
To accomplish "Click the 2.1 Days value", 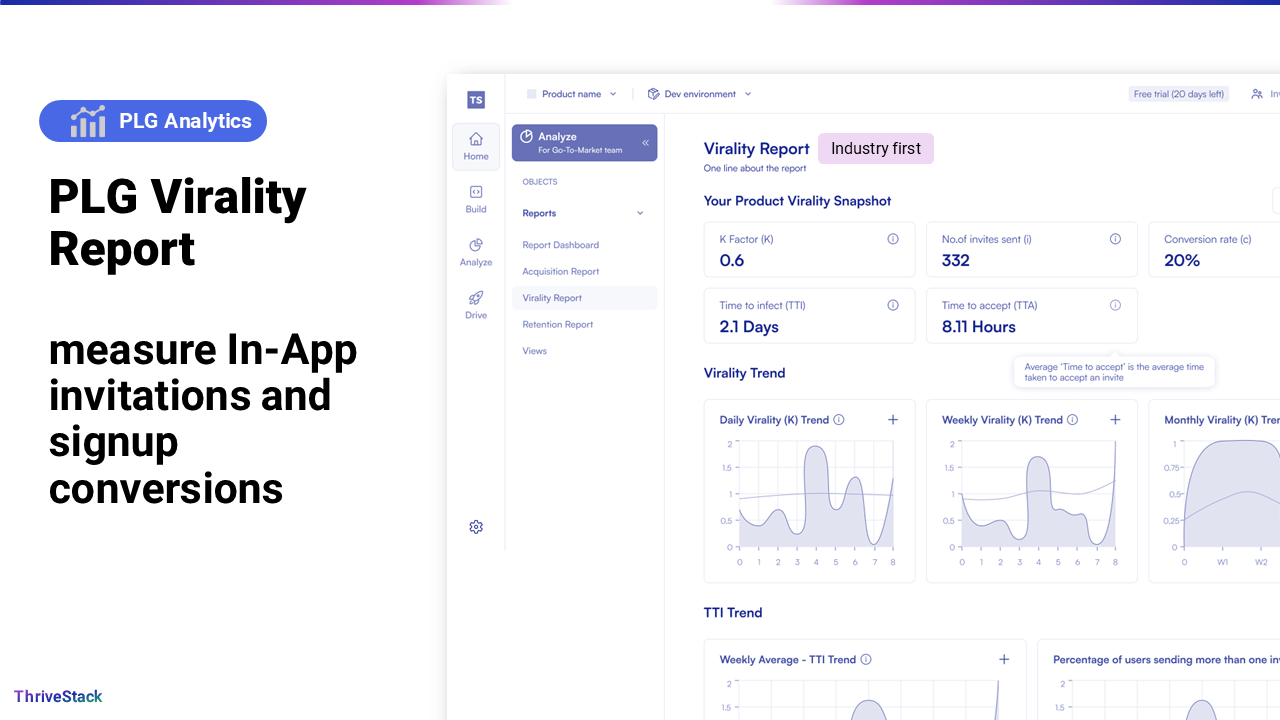I will point(749,327).
